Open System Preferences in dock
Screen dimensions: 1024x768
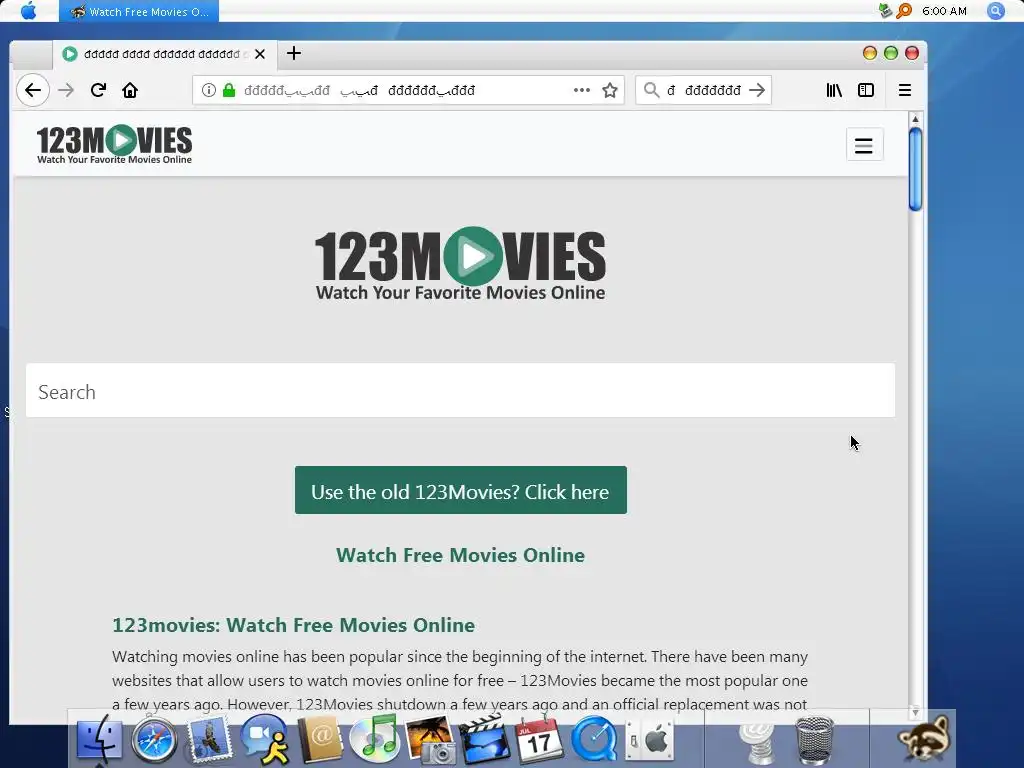coord(649,741)
